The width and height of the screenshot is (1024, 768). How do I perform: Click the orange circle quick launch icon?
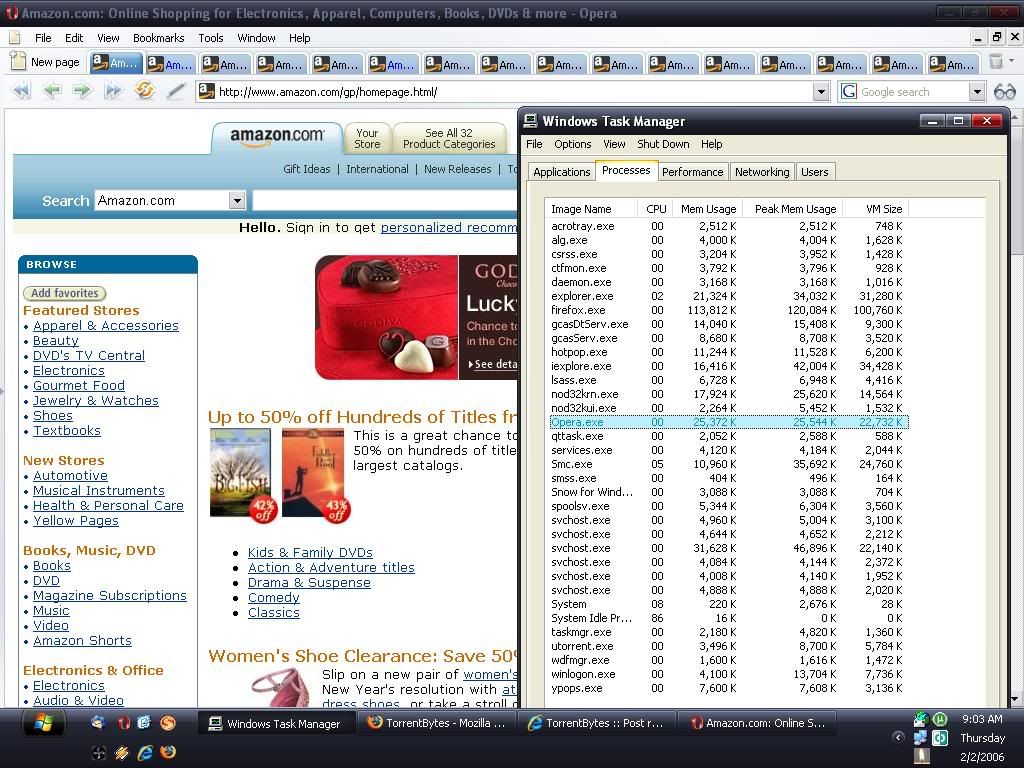(x=168, y=722)
